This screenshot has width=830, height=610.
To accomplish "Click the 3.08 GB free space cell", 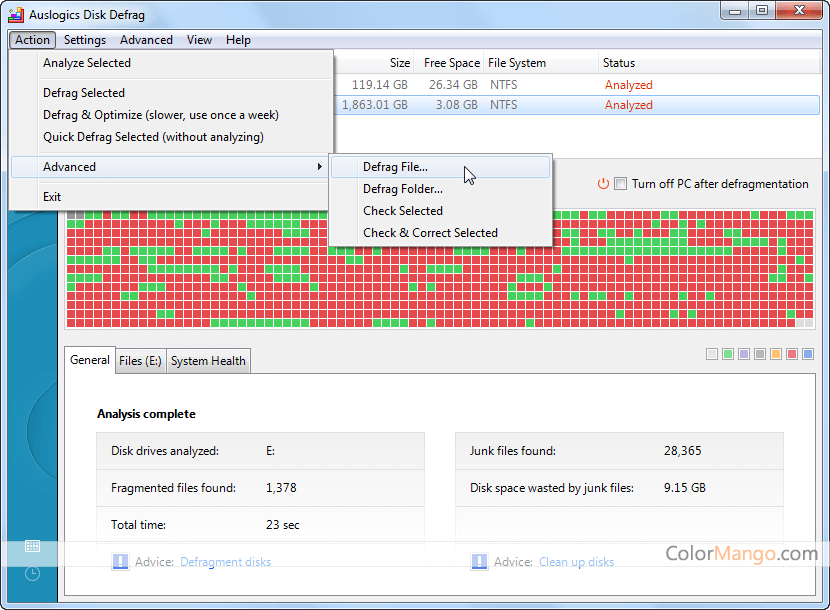I will 456,105.
